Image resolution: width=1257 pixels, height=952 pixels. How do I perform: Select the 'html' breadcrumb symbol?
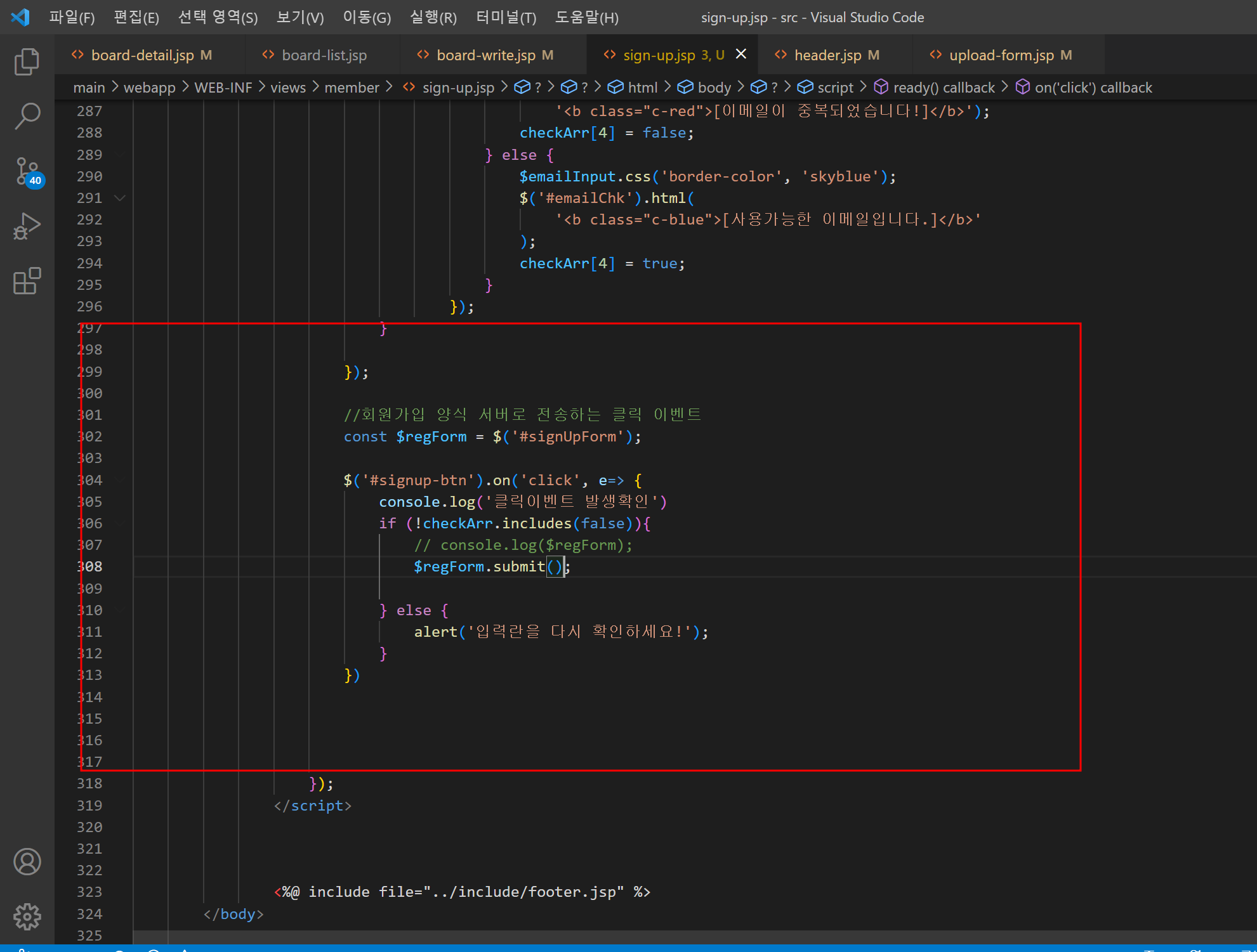click(633, 88)
